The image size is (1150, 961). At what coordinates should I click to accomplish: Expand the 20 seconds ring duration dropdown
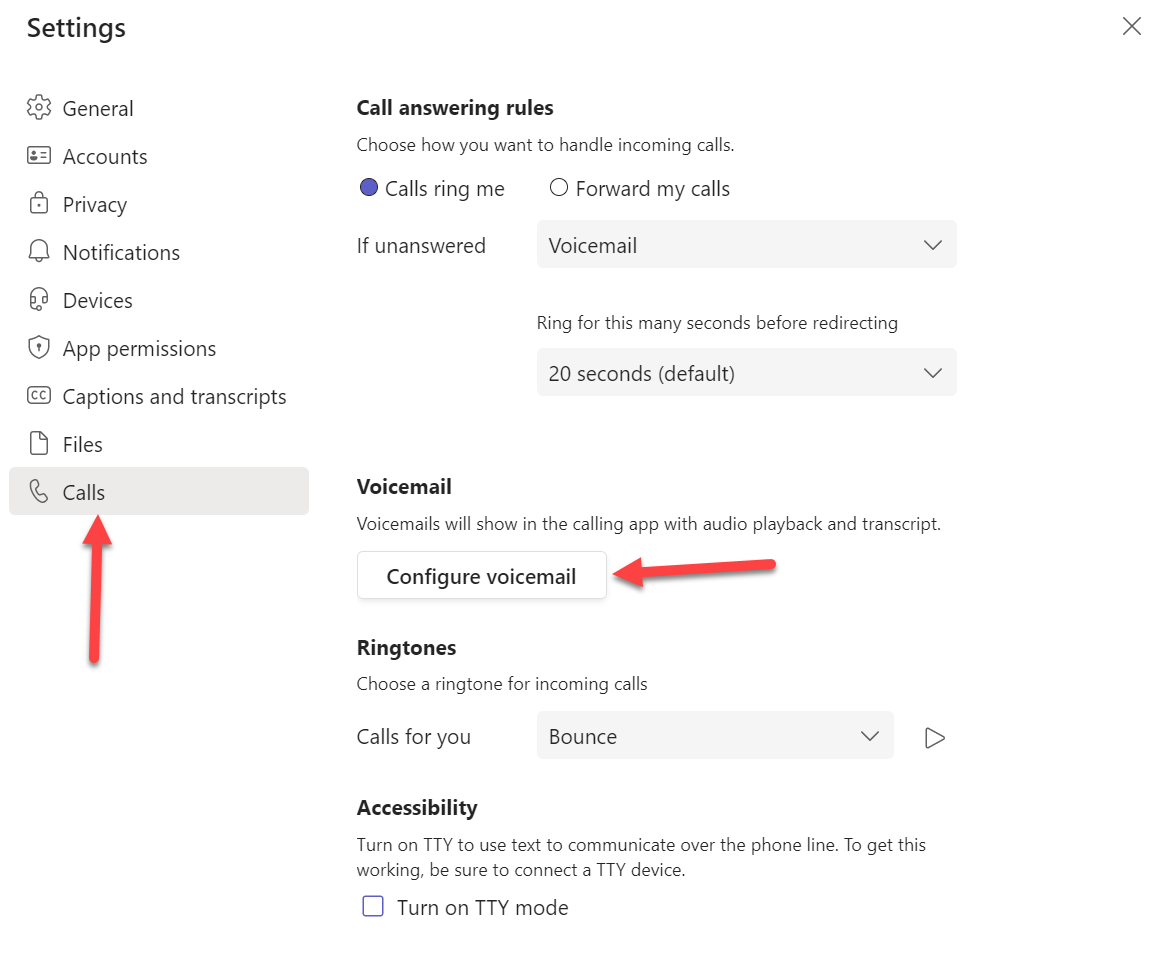coord(746,373)
